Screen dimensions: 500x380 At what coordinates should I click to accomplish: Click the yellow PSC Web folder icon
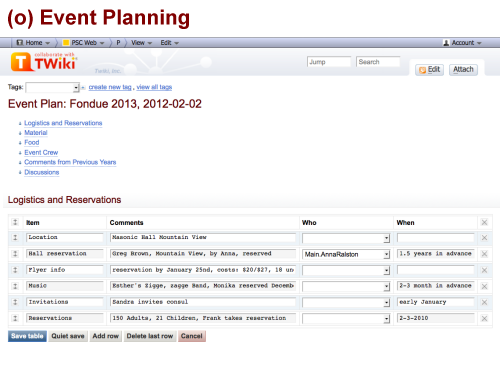point(66,43)
